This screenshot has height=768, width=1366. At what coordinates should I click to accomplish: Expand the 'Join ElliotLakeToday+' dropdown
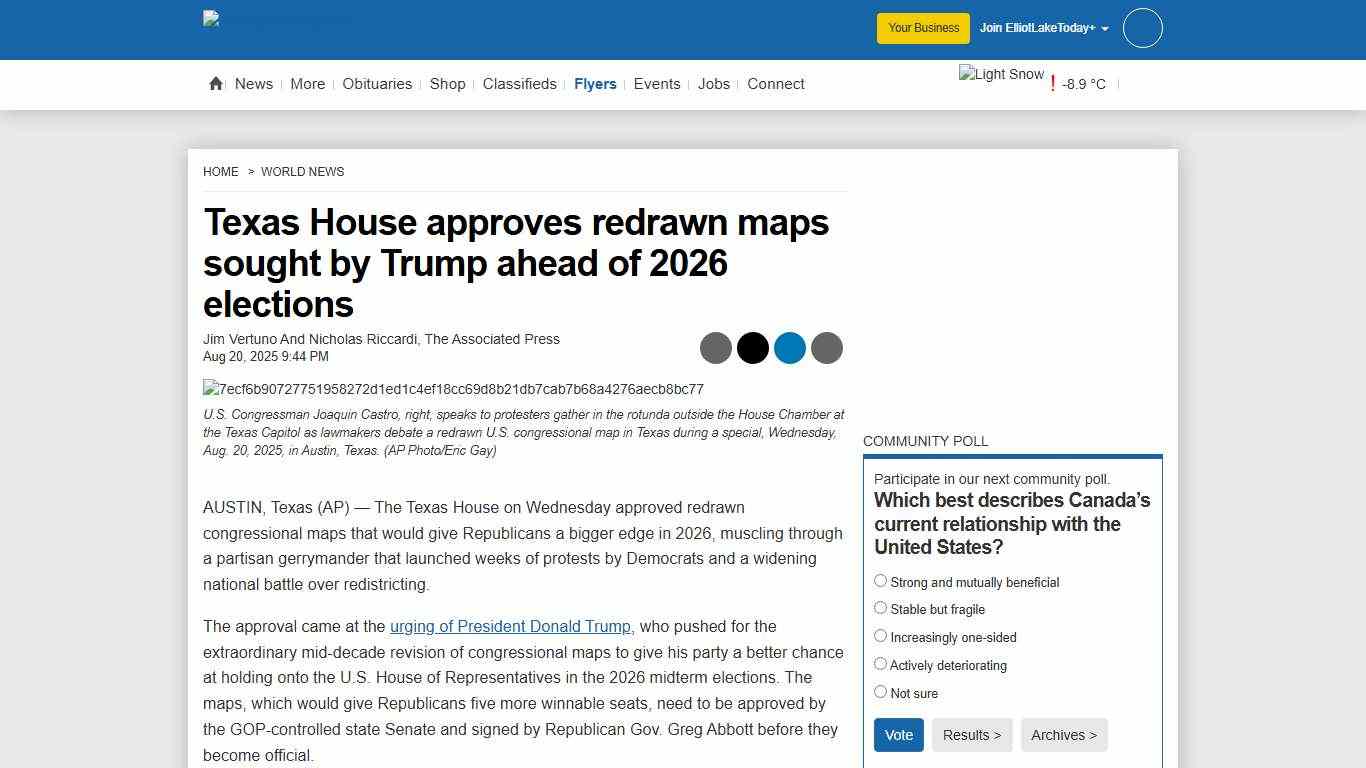(1043, 28)
